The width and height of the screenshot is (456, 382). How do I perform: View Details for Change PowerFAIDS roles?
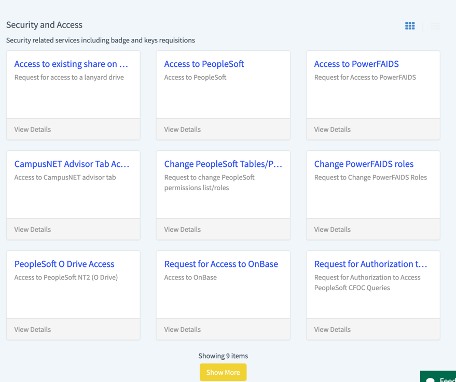[332, 229]
